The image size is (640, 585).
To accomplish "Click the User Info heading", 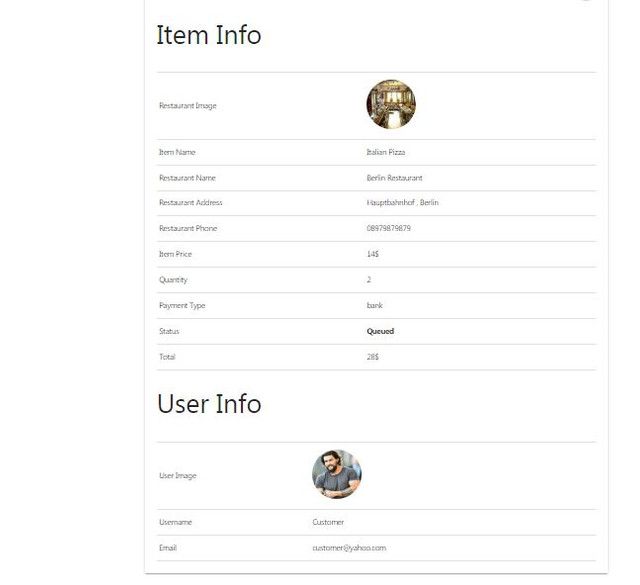I will (208, 404).
